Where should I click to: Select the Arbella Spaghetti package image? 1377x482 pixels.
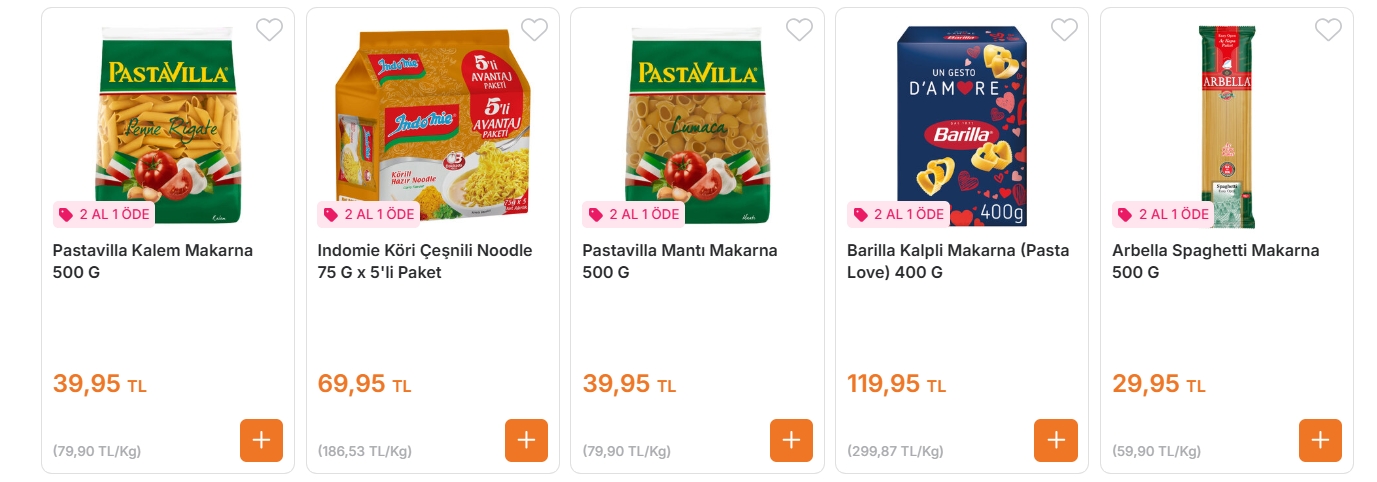tap(1227, 125)
